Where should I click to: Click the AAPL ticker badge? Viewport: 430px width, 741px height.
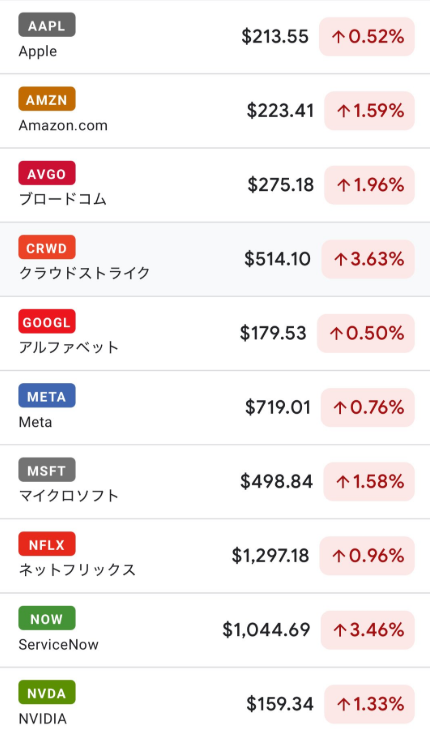coord(47,25)
